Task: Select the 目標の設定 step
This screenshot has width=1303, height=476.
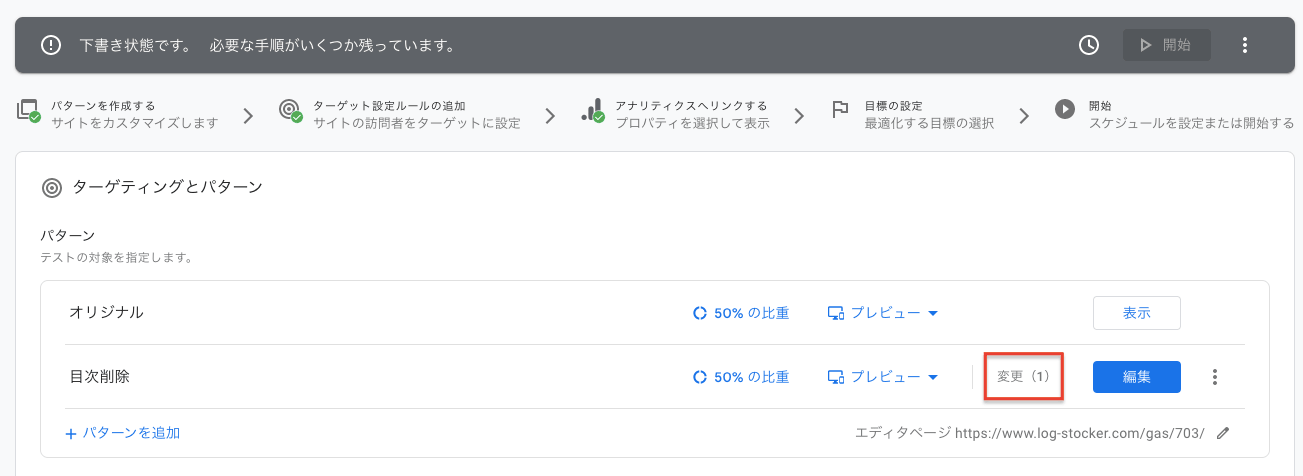Action: [x=913, y=114]
